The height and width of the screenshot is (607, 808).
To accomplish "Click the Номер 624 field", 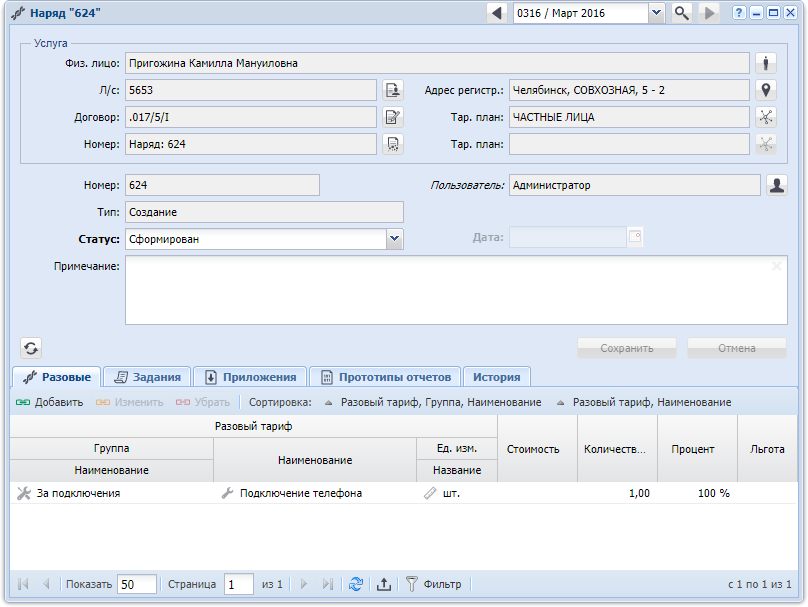I will click(222, 185).
